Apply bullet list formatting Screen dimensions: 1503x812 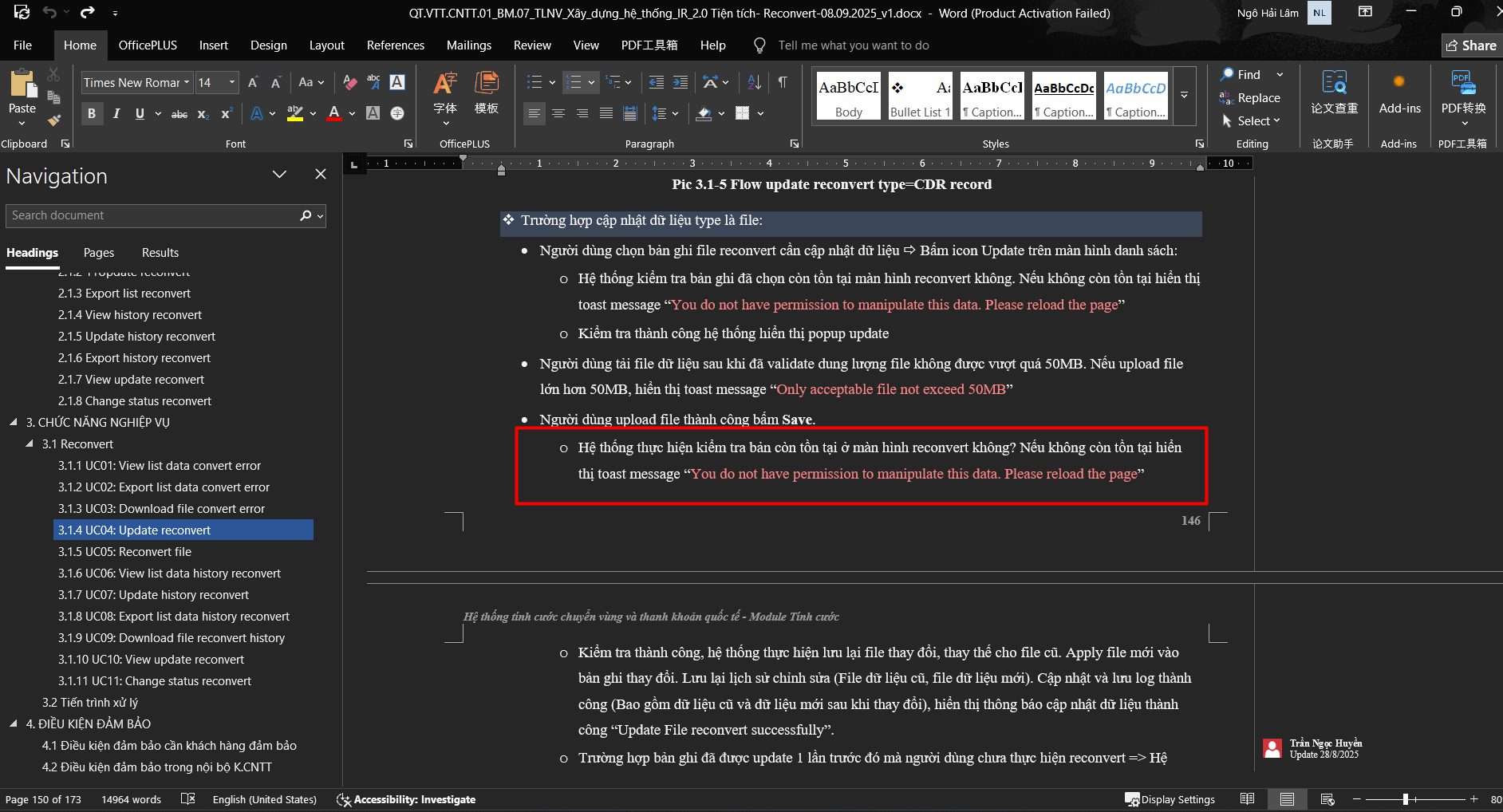click(535, 82)
